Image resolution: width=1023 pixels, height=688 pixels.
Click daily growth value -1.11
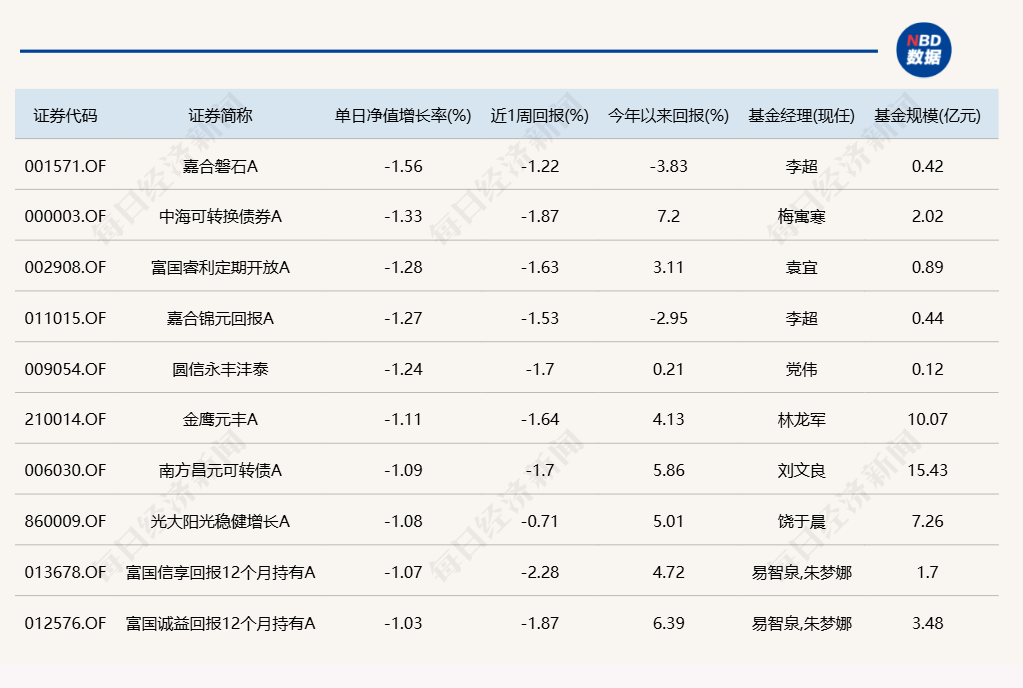(x=403, y=419)
